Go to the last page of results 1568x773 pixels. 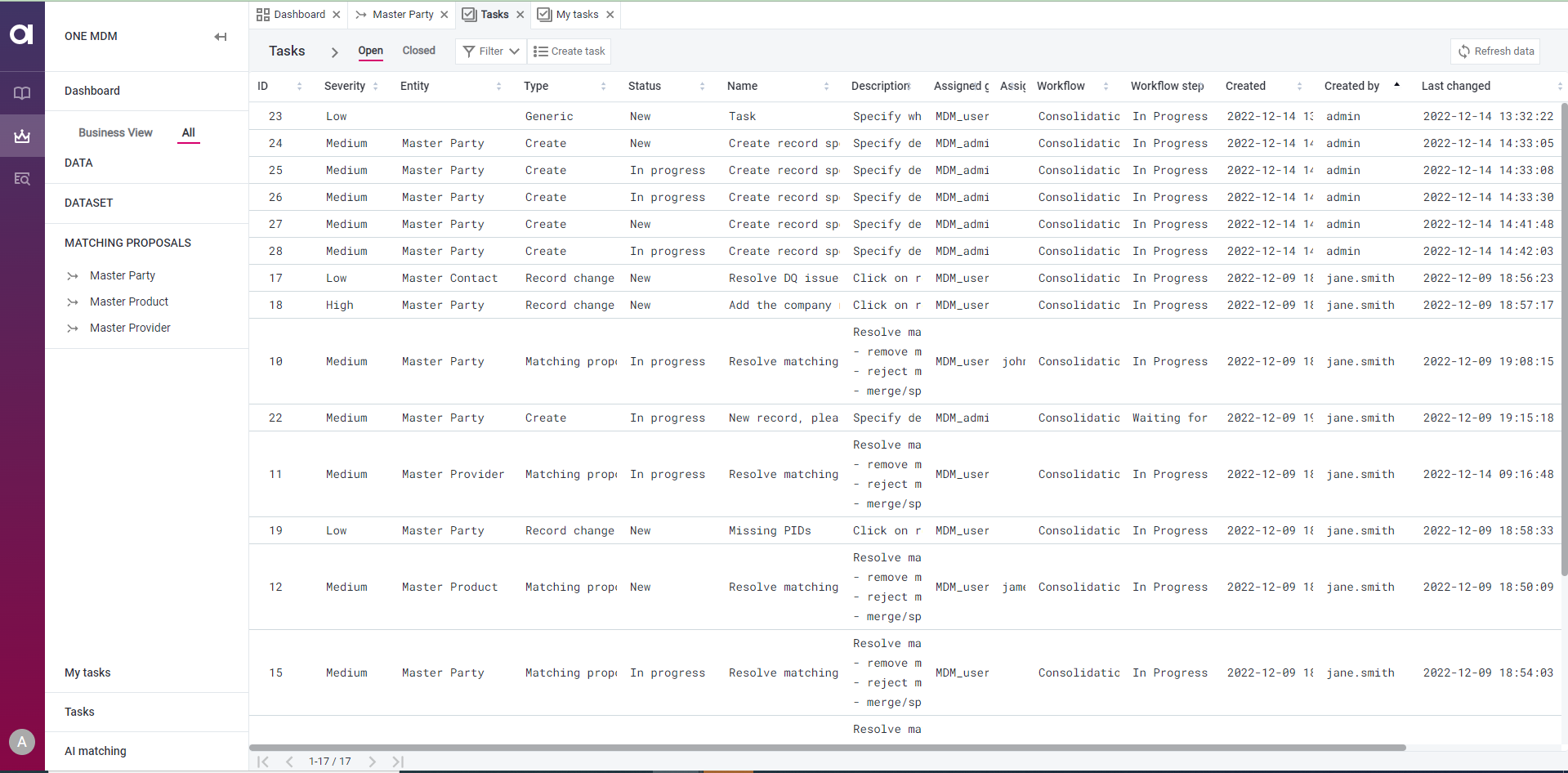[x=398, y=762]
